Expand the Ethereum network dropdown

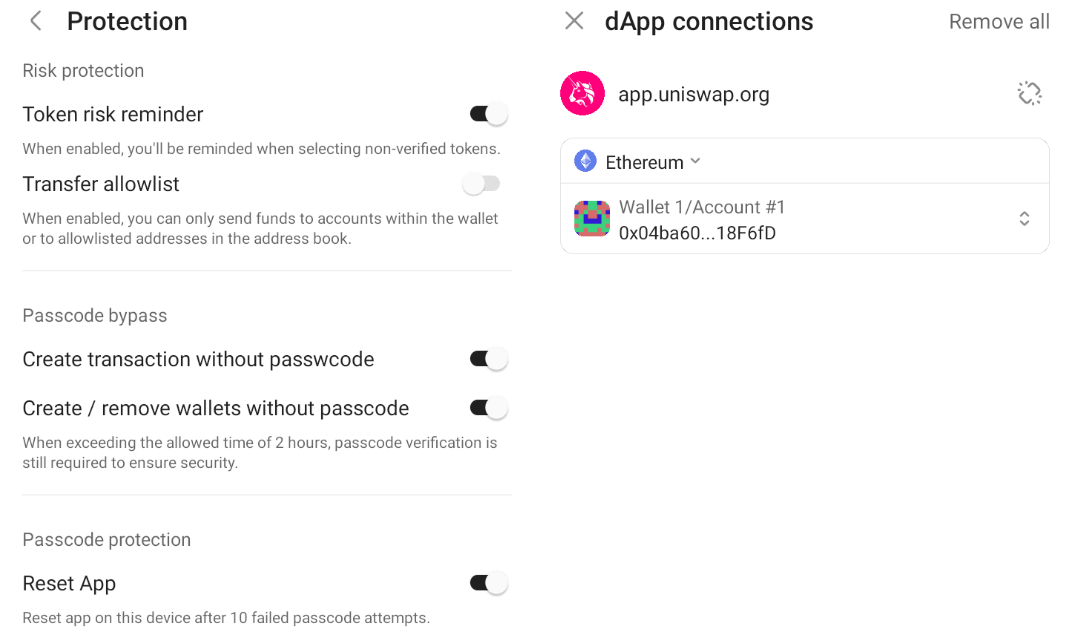pos(695,161)
